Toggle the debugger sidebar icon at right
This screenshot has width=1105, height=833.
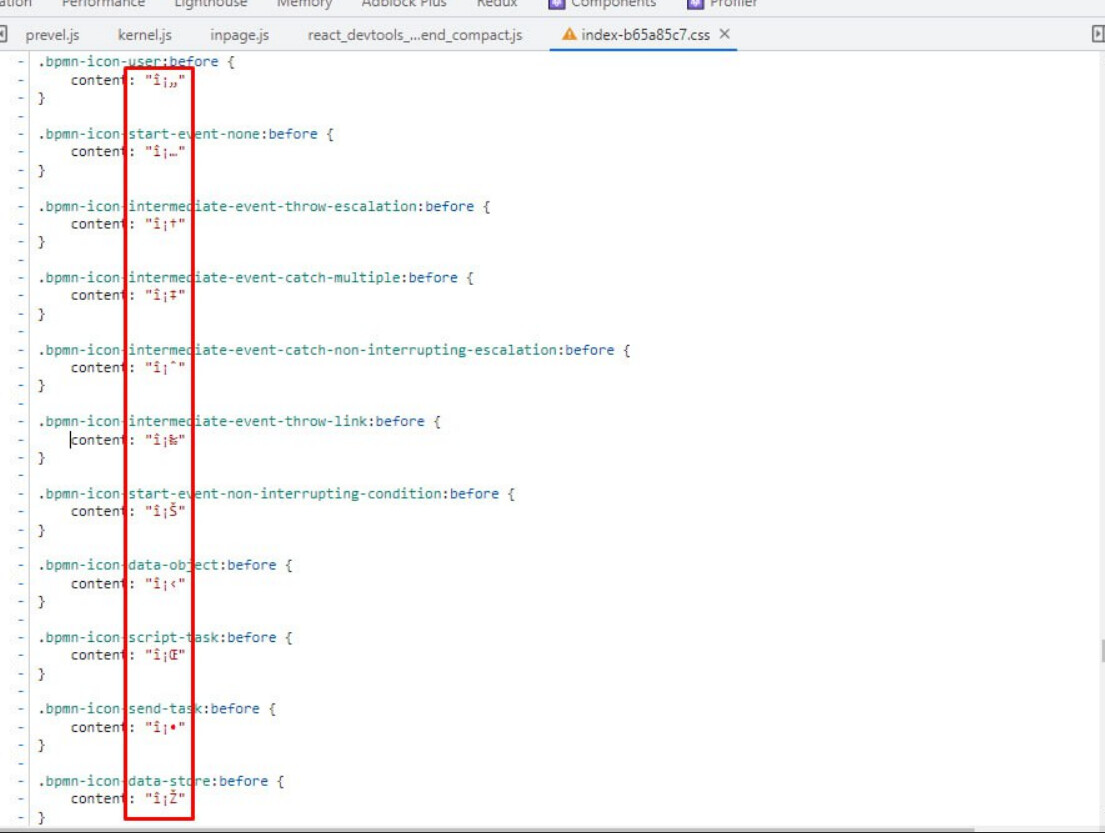tap(1098, 34)
